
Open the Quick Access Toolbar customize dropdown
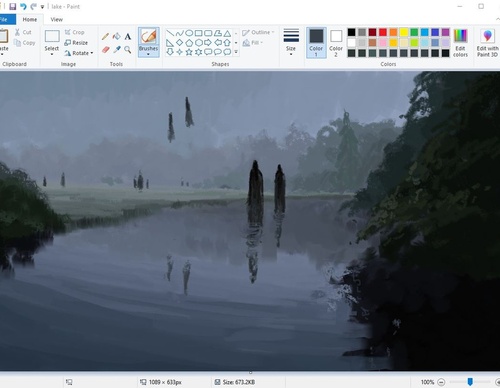42,7
